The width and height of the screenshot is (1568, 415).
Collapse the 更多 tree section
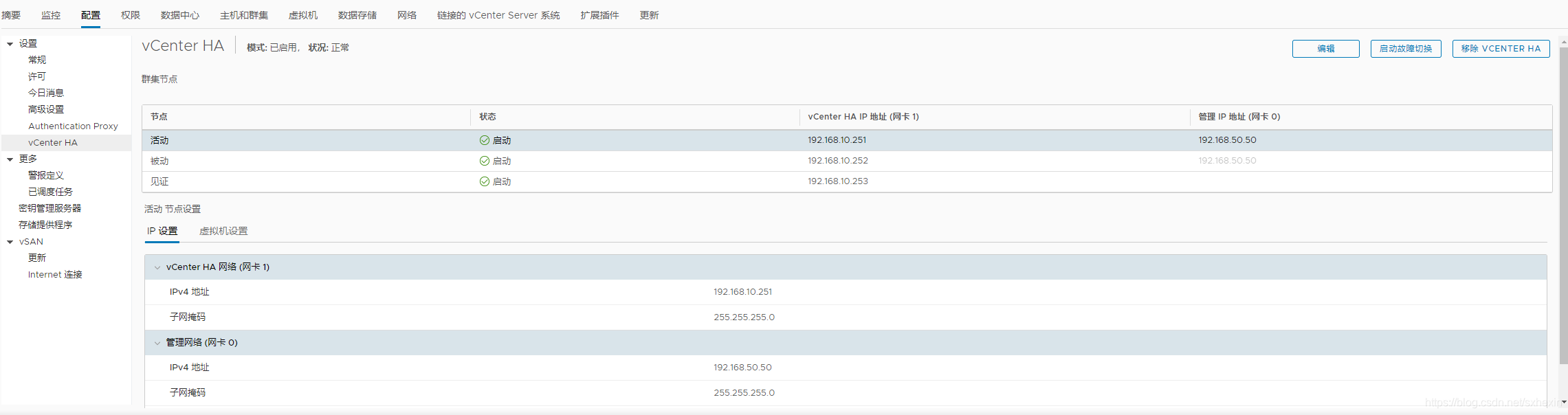10,159
